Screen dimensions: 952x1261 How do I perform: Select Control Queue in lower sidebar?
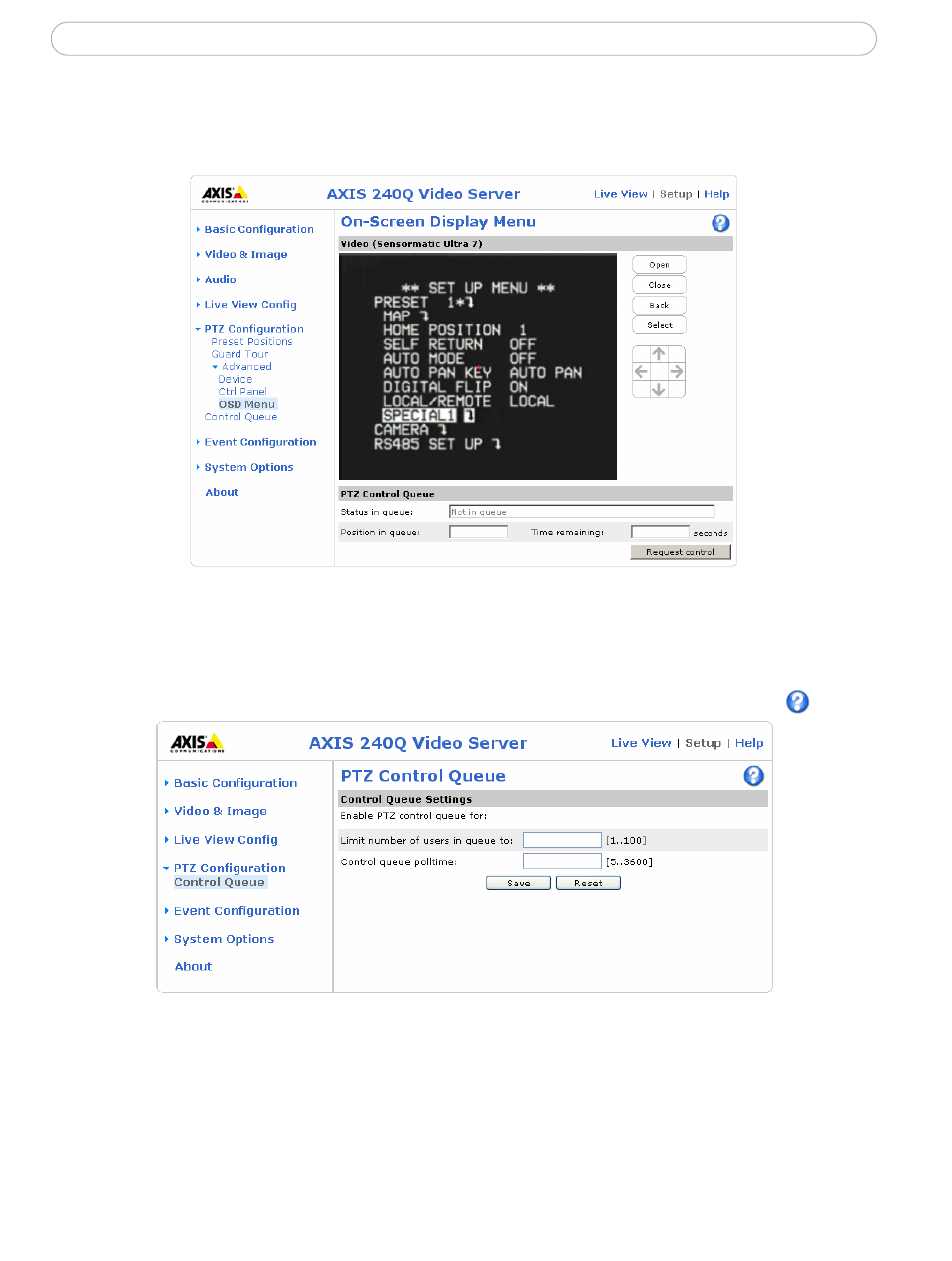coord(220,882)
